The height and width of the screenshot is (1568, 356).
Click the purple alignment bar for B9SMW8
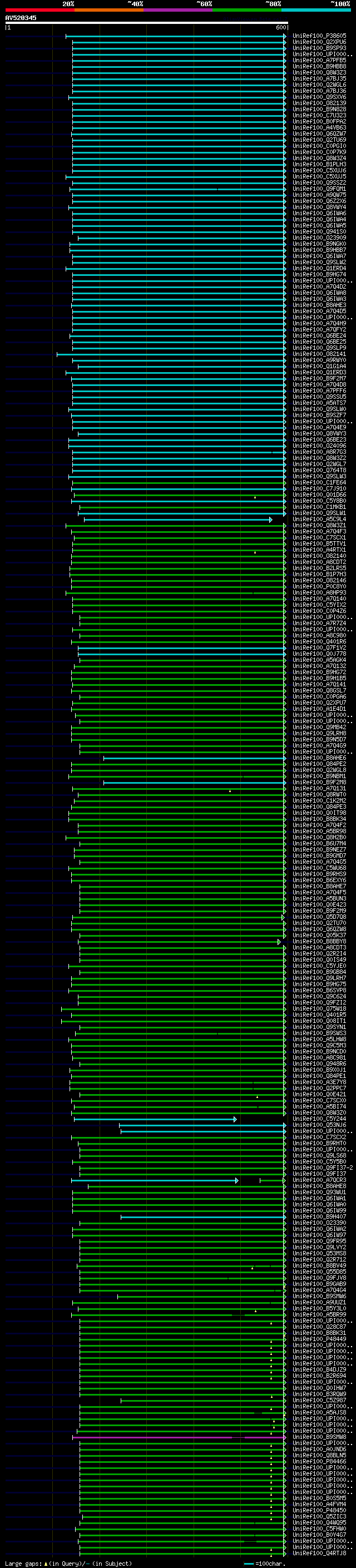179,1438
